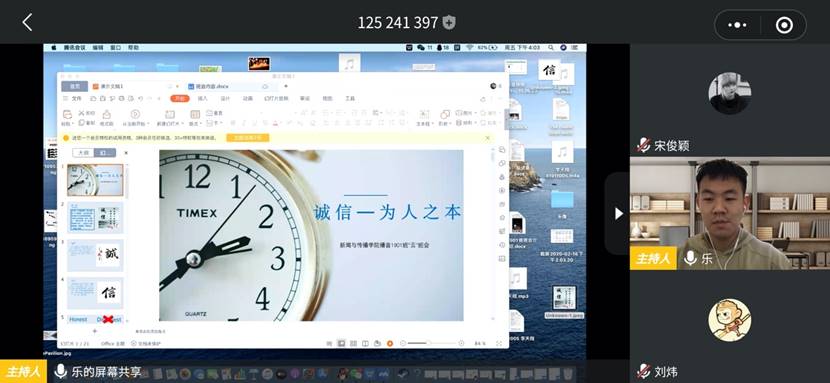Select the slide 3 thumbnail showing 诚
This screenshot has width=830, height=383.
click(x=95, y=256)
